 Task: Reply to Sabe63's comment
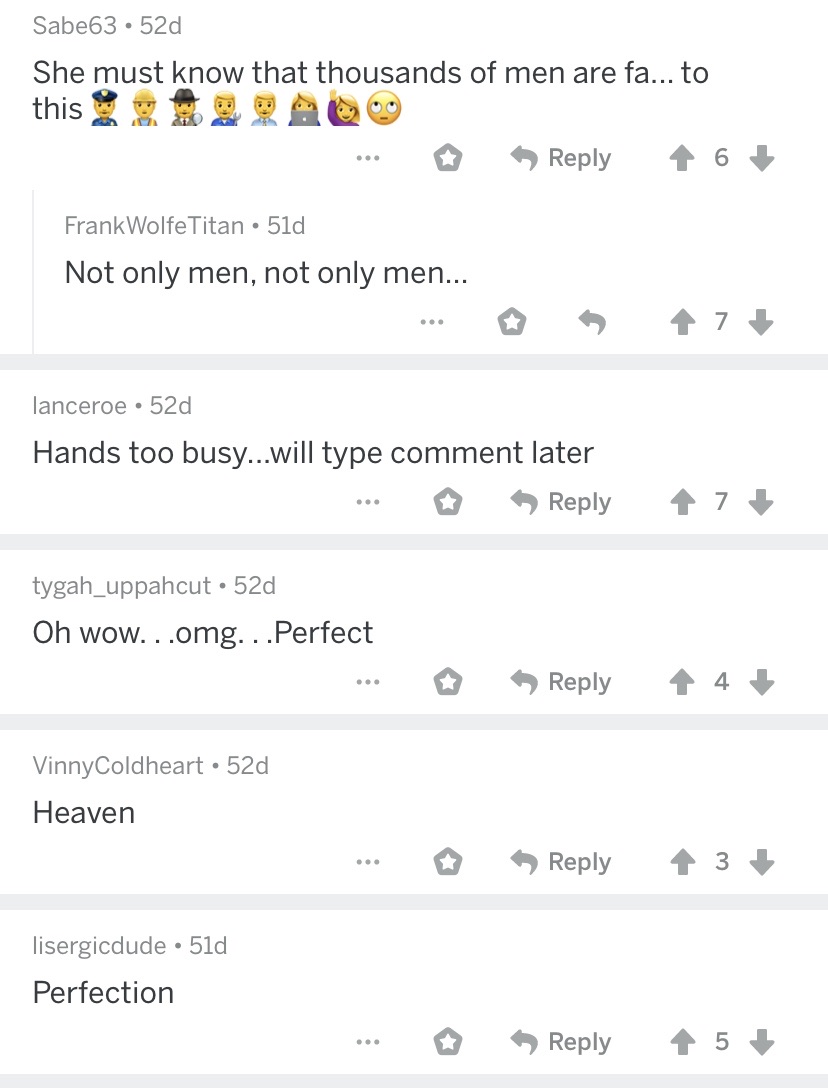tap(561, 158)
